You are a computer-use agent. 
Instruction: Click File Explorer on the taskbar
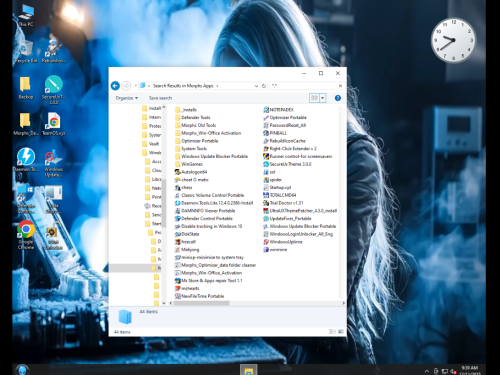pyautogui.click(x=249, y=370)
